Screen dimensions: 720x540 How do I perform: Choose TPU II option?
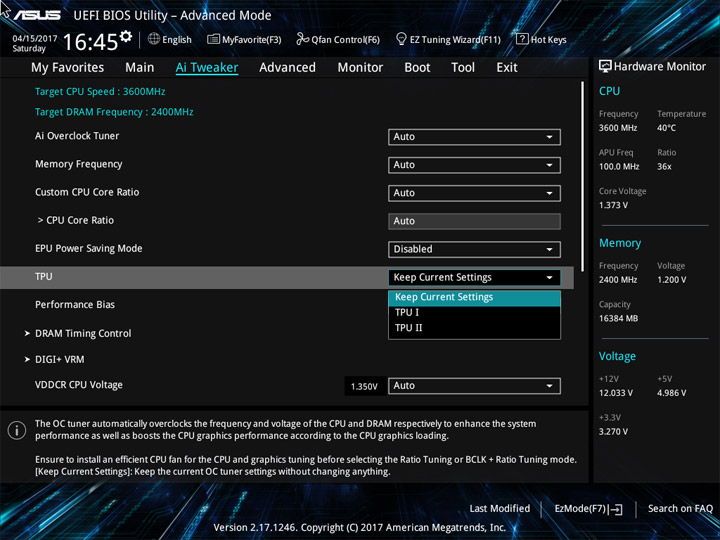(474, 328)
